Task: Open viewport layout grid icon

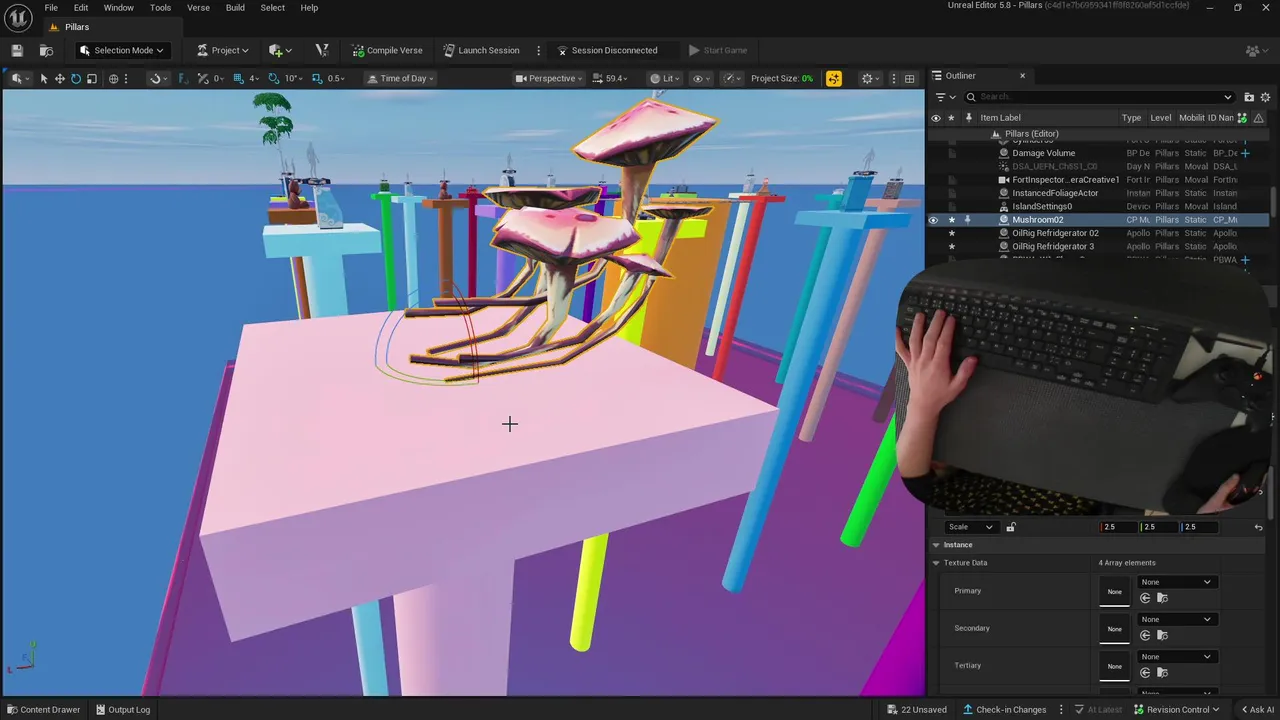Action: click(x=909, y=78)
